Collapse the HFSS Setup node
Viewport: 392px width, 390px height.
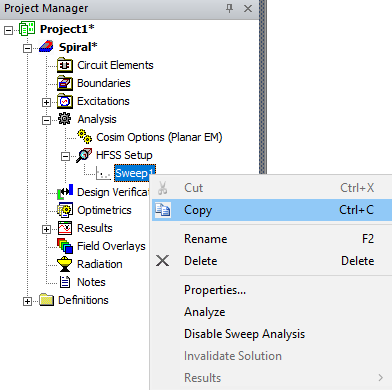65,156
